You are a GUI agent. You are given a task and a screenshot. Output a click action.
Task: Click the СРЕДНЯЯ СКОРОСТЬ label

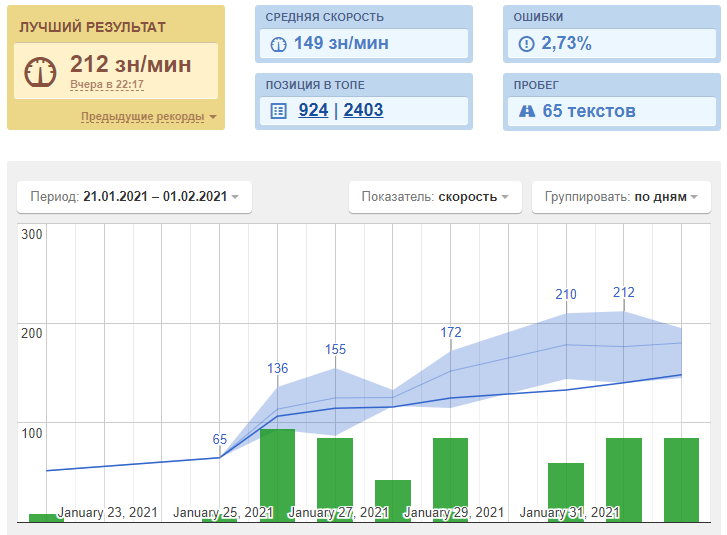click(x=325, y=17)
